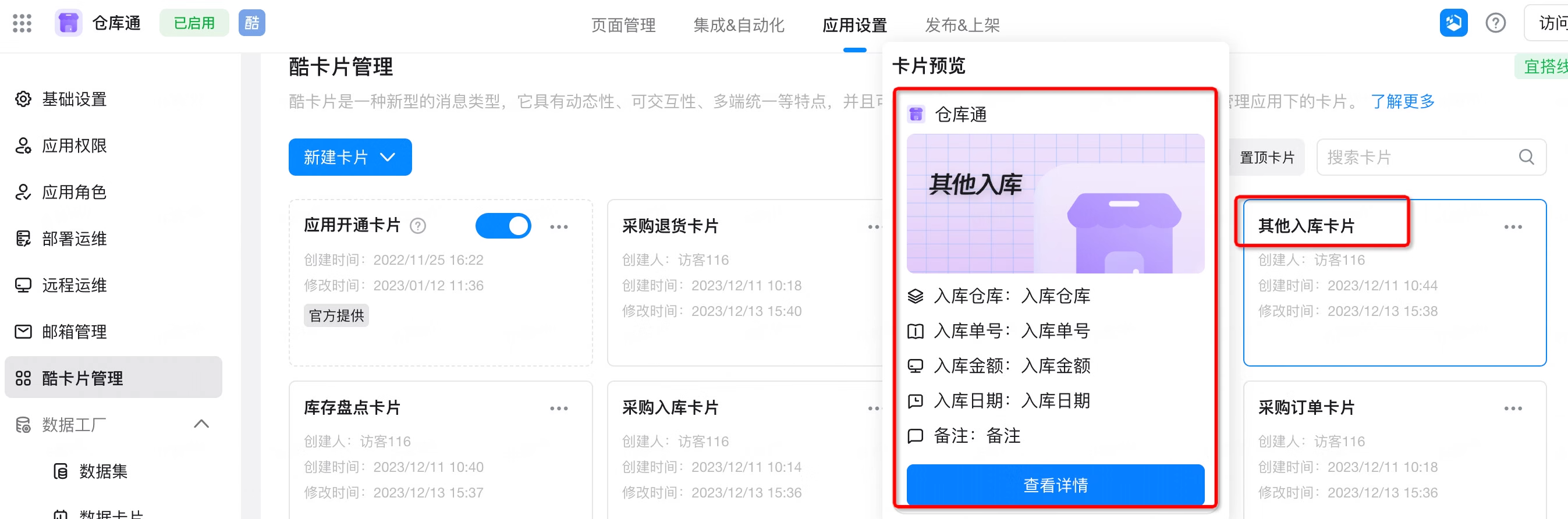Focus the 搜索卡片 search field

point(1431,157)
